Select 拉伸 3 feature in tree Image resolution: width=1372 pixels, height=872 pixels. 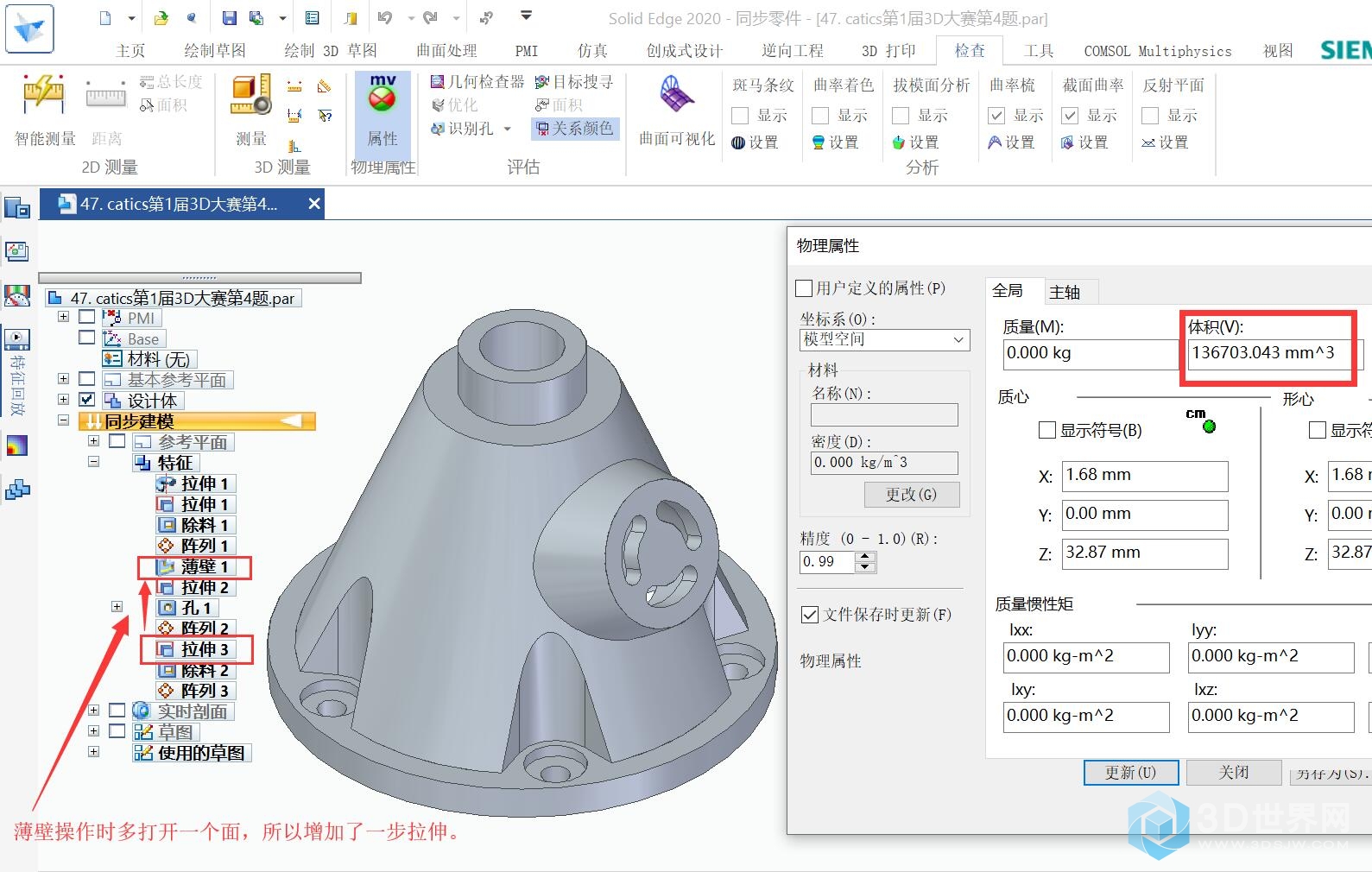(195, 649)
